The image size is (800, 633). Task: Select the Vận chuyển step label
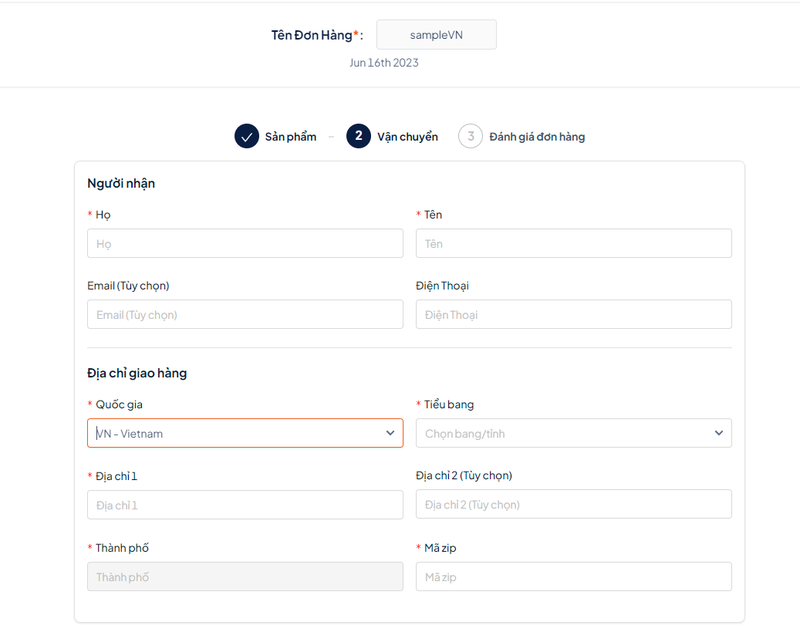click(407, 137)
